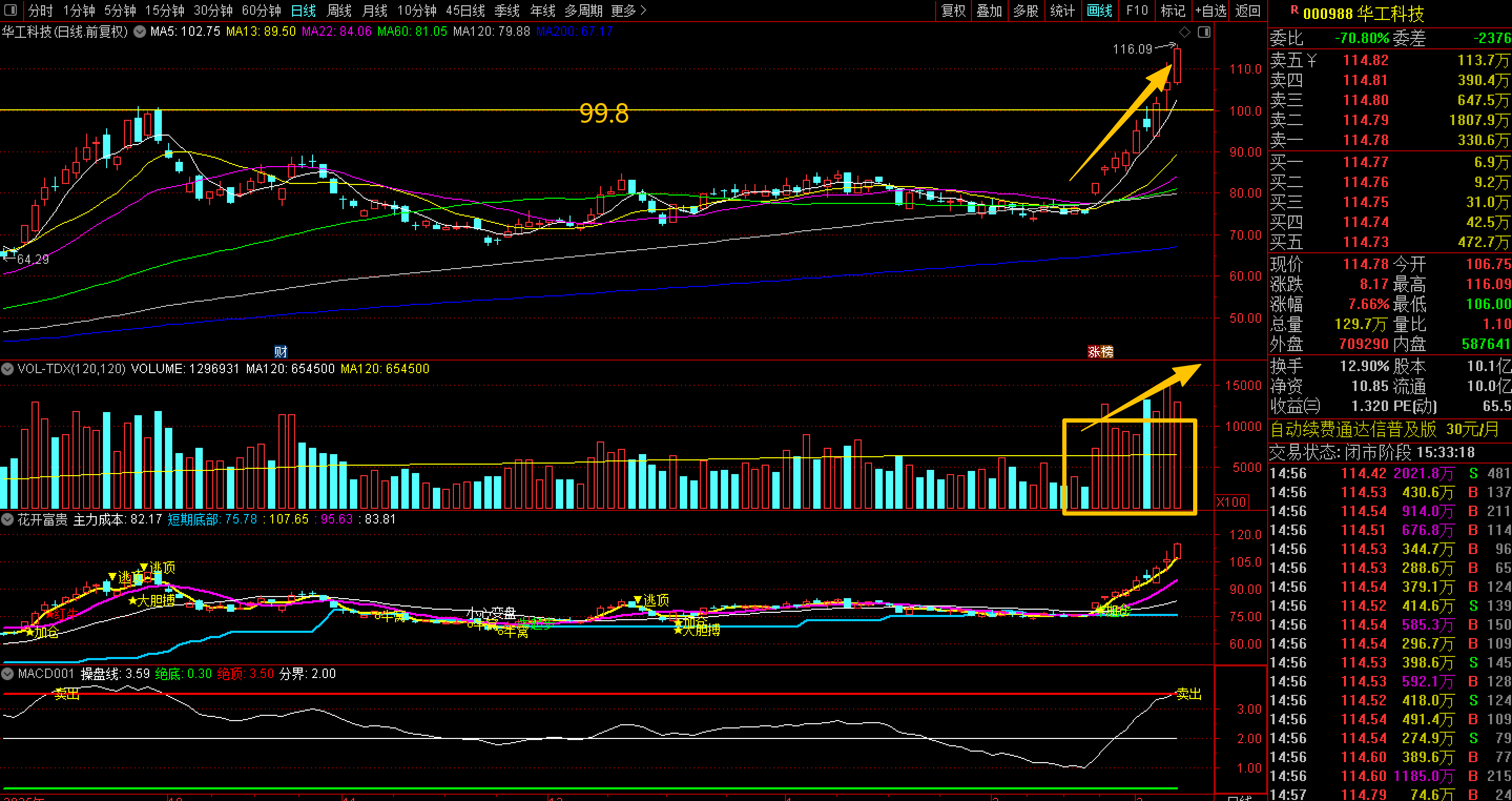
Task: Switch to the 周线 weekly period
Action: tap(339, 11)
